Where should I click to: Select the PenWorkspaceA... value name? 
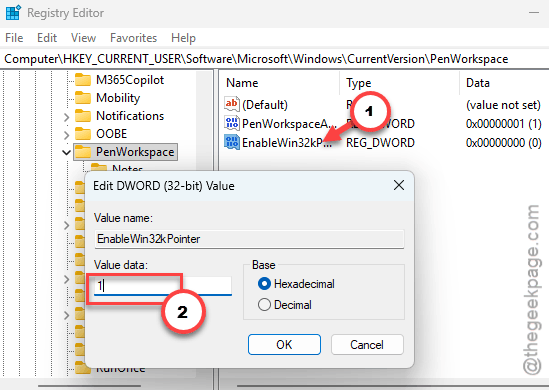point(289,124)
